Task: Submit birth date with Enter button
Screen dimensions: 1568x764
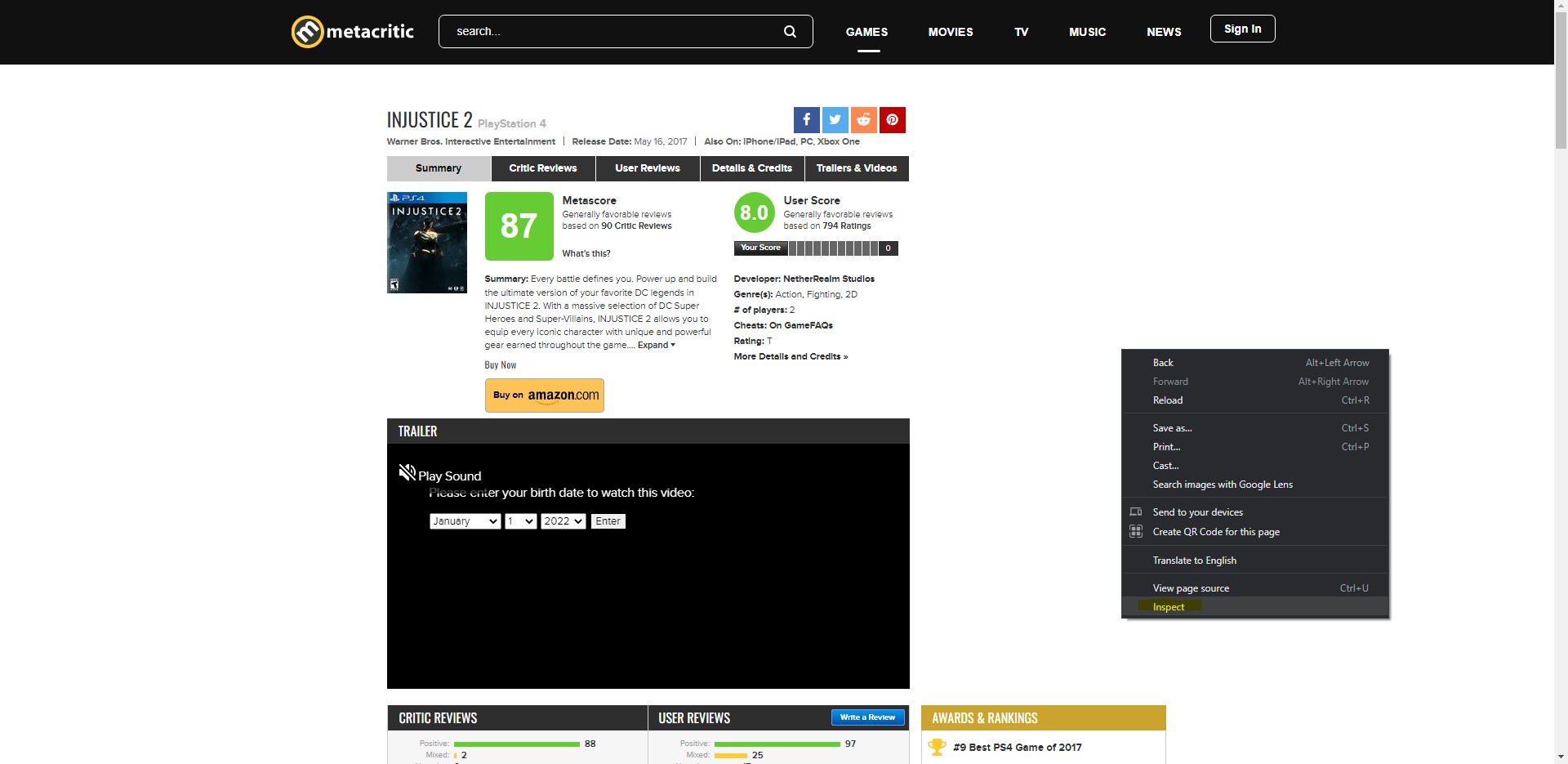Action: point(608,521)
